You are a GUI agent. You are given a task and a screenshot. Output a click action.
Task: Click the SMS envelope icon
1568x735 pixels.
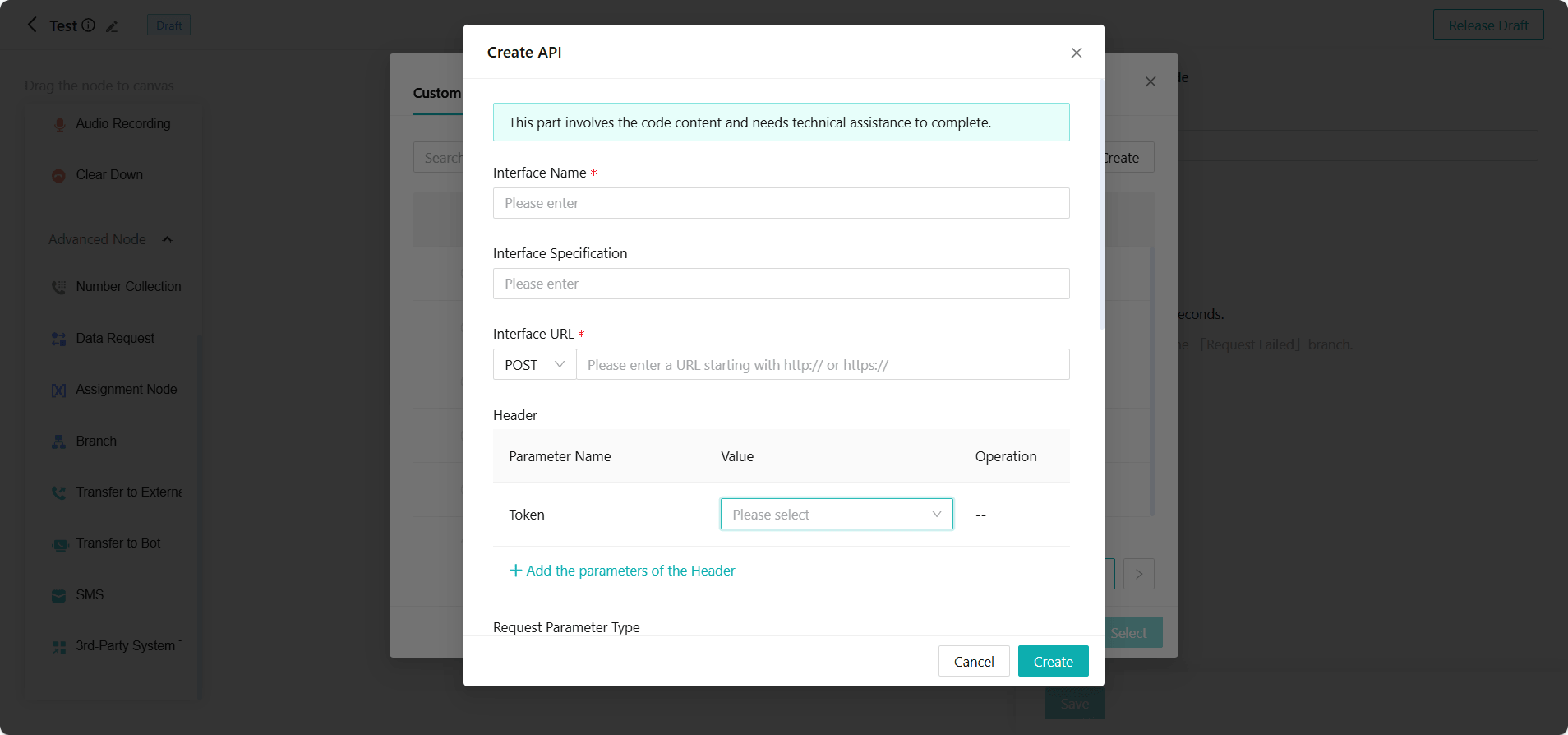point(59,595)
